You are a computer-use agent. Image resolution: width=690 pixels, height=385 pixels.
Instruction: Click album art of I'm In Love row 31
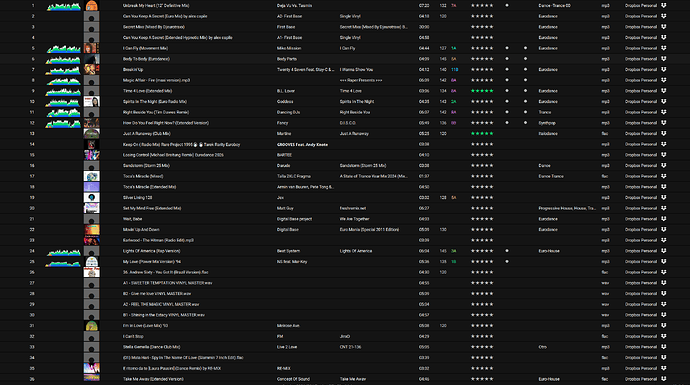pos(92,326)
